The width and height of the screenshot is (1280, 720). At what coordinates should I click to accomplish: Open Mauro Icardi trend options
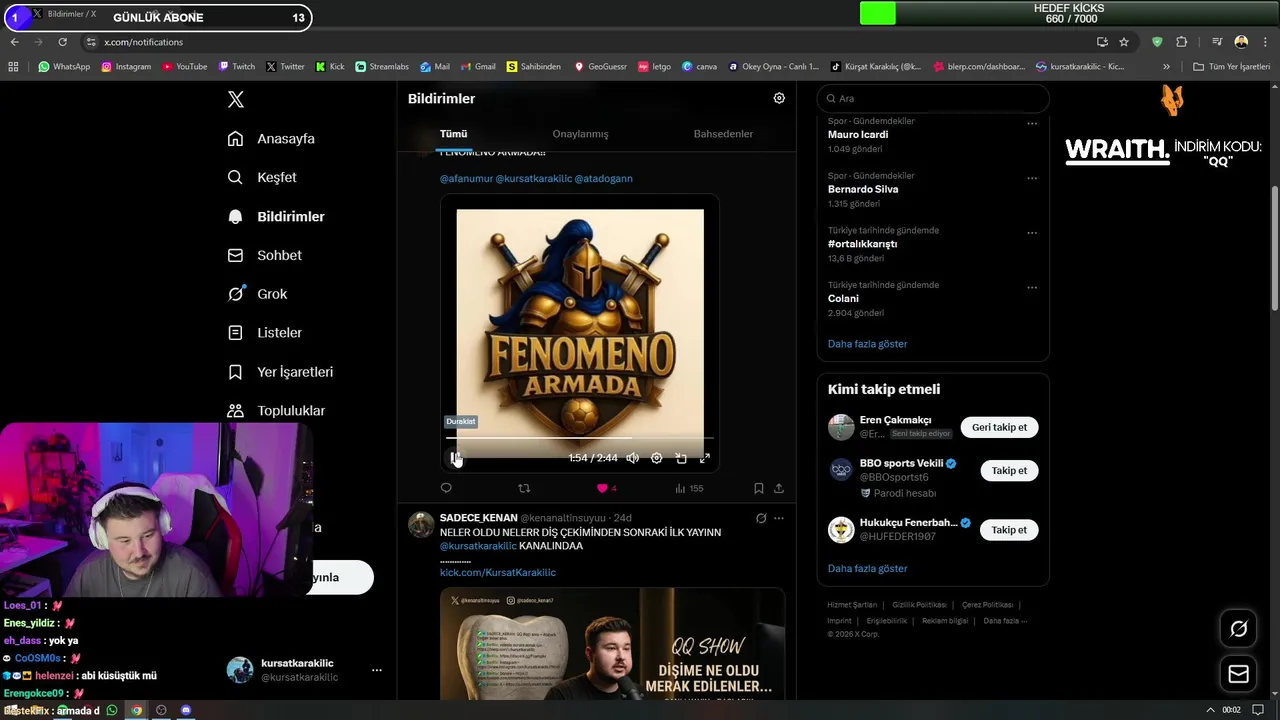tap(1032, 124)
